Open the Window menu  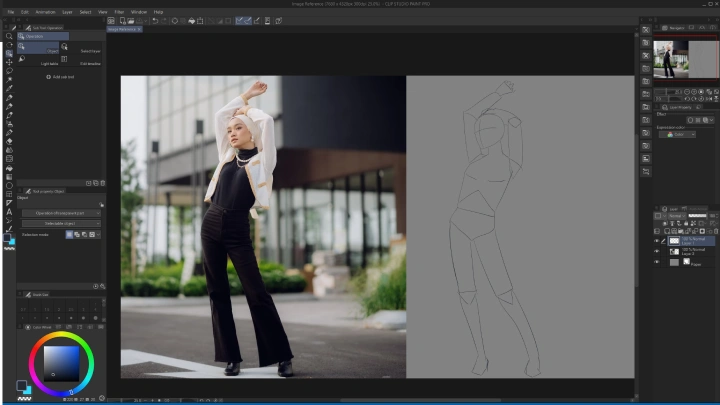(x=139, y=12)
